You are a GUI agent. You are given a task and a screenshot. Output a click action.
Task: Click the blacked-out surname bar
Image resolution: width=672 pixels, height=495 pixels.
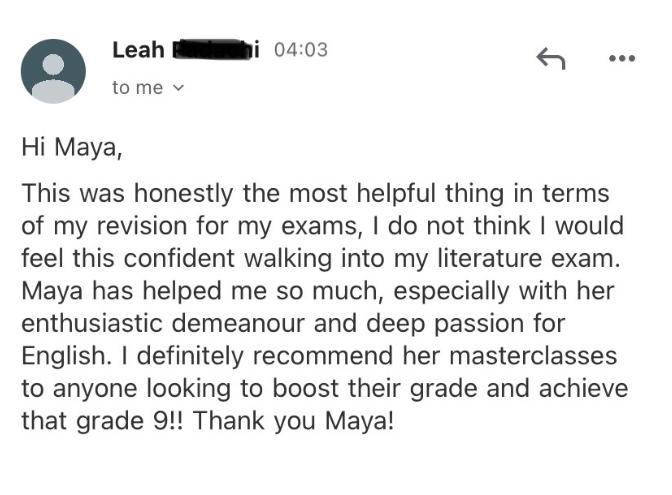click(212, 50)
